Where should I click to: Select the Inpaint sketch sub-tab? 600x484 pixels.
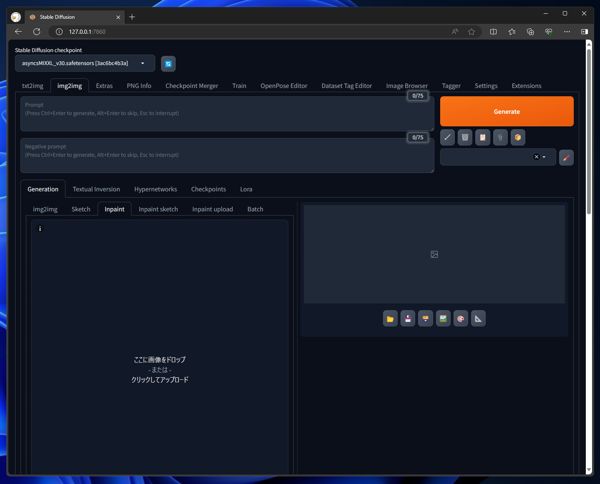pos(158,209)
